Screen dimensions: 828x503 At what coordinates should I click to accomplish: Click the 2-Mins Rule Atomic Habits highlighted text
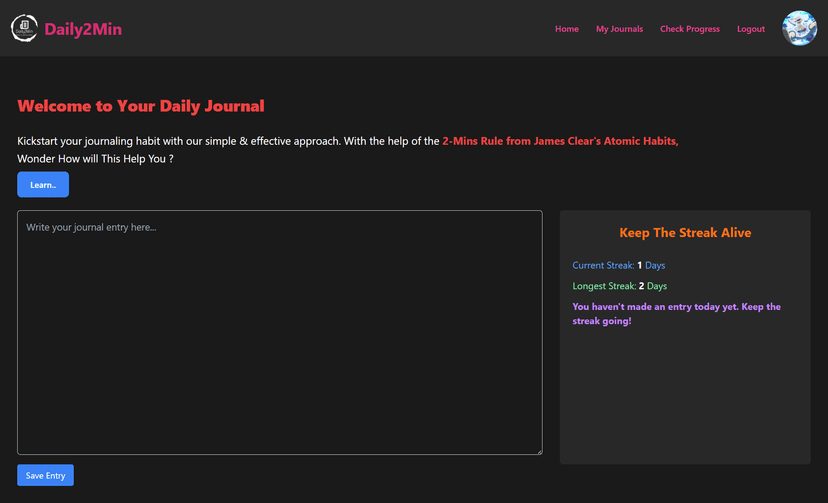click(560, 141)
